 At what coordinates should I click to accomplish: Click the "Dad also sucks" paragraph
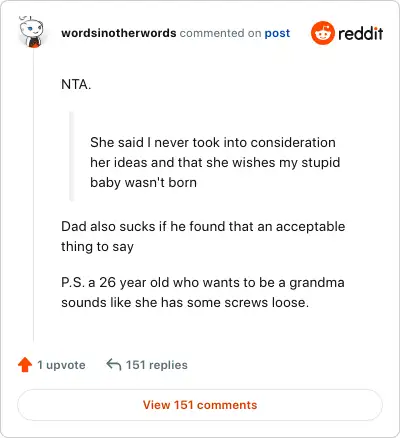click(x=203, y=236)
